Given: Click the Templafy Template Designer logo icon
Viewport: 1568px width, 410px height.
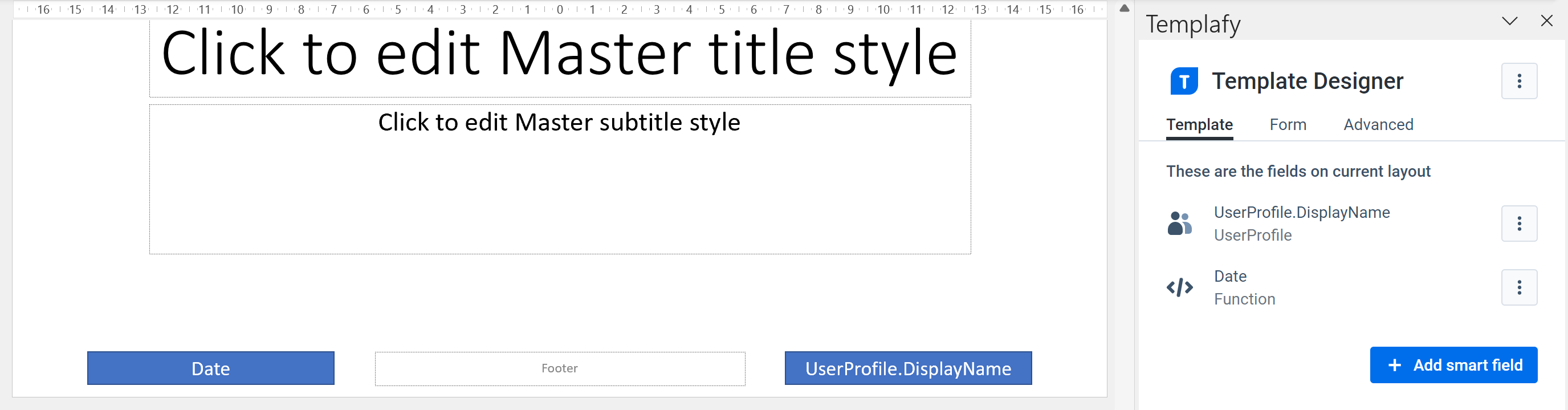Looking at the screenshot, I should tap(1183, 80).
